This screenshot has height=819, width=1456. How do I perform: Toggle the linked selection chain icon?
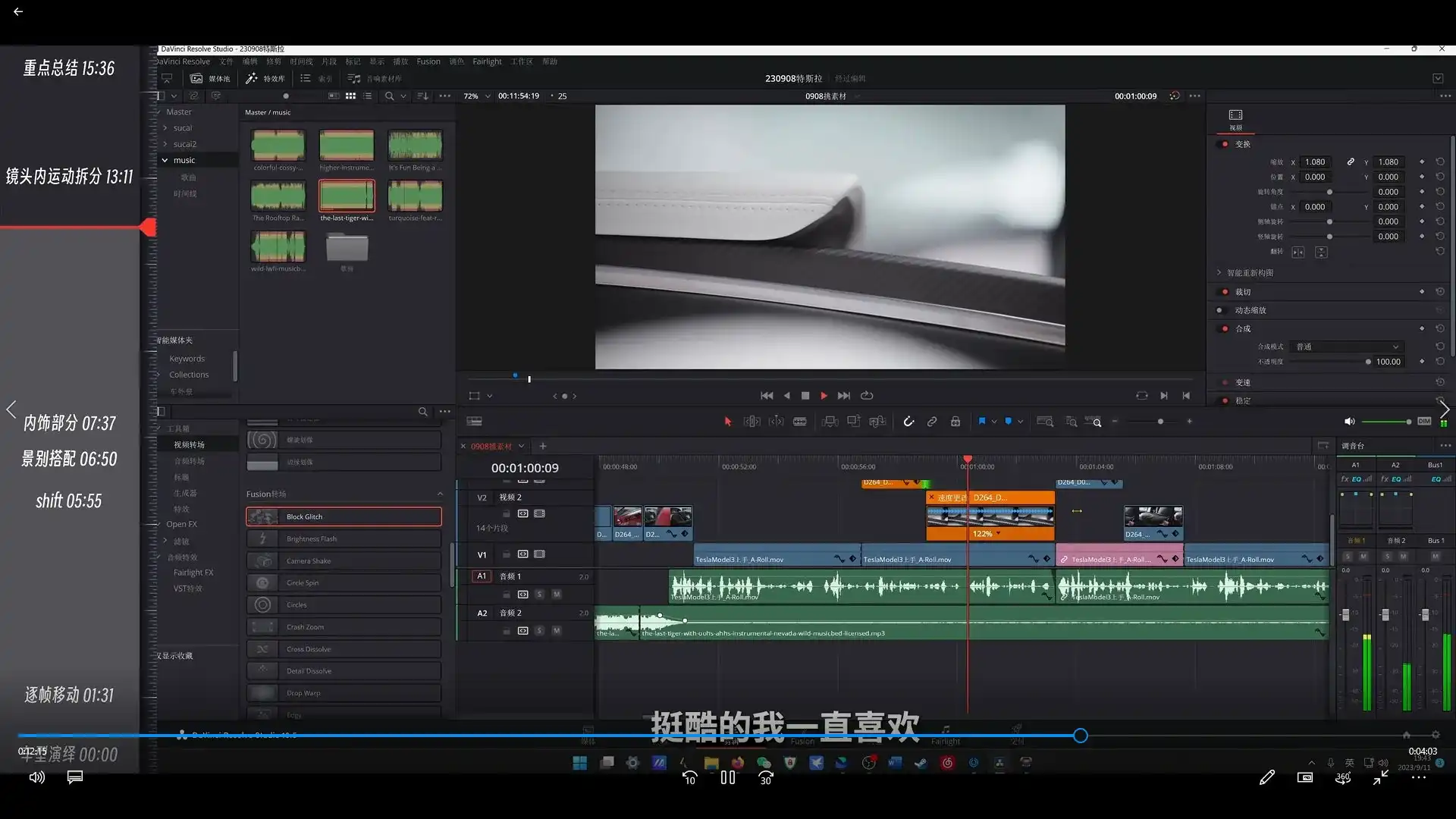pos(932,422)
